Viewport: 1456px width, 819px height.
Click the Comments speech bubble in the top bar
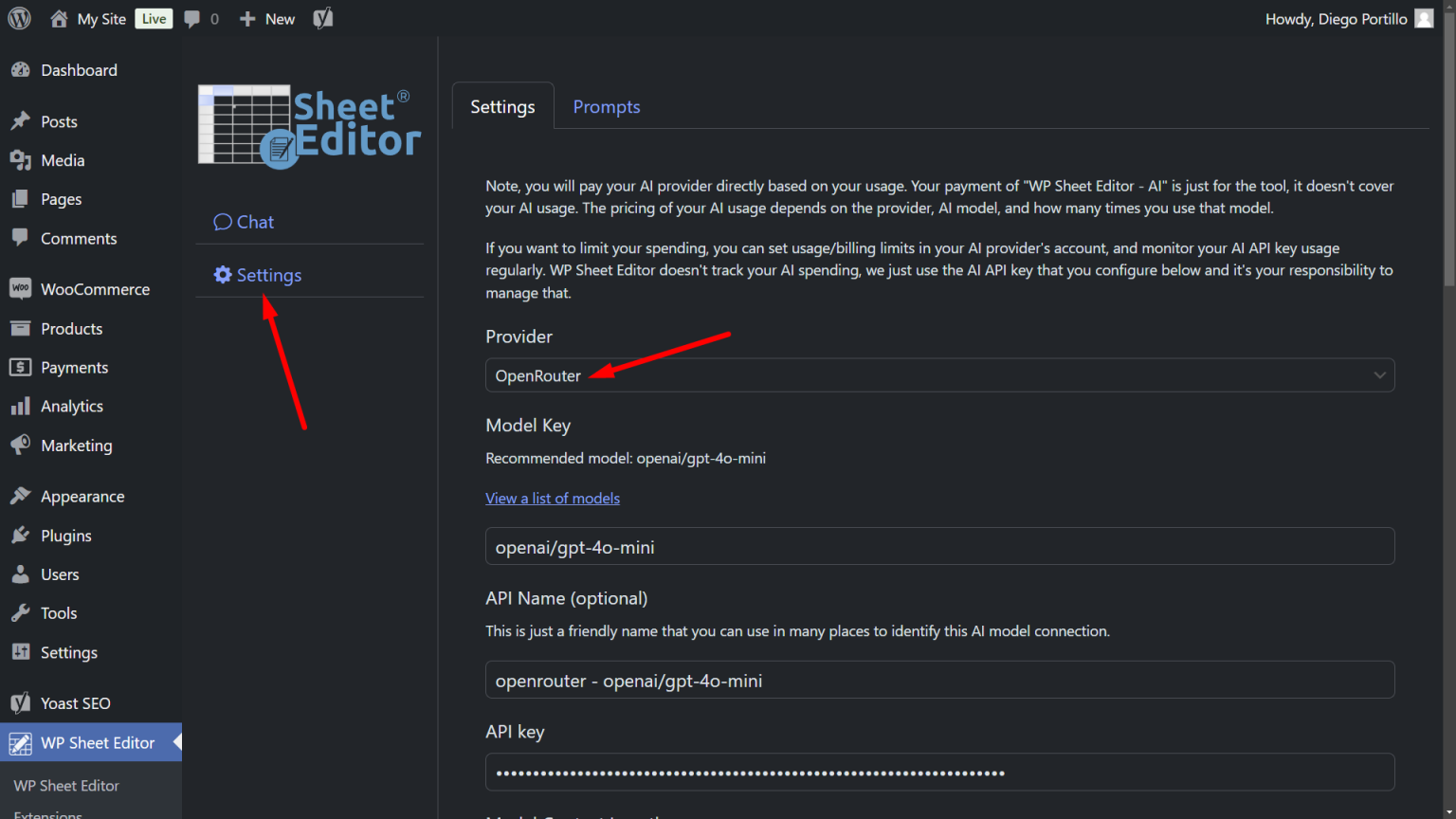tap(191, 18)
